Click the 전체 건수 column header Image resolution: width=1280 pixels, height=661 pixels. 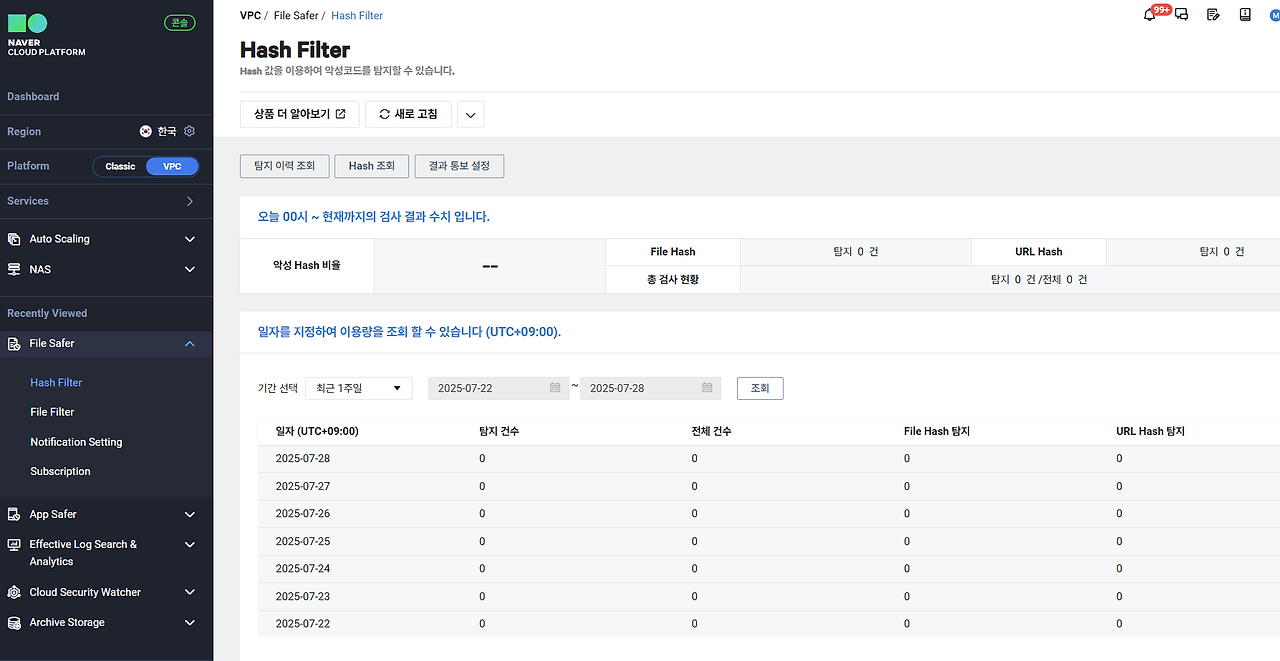[711, 431]
